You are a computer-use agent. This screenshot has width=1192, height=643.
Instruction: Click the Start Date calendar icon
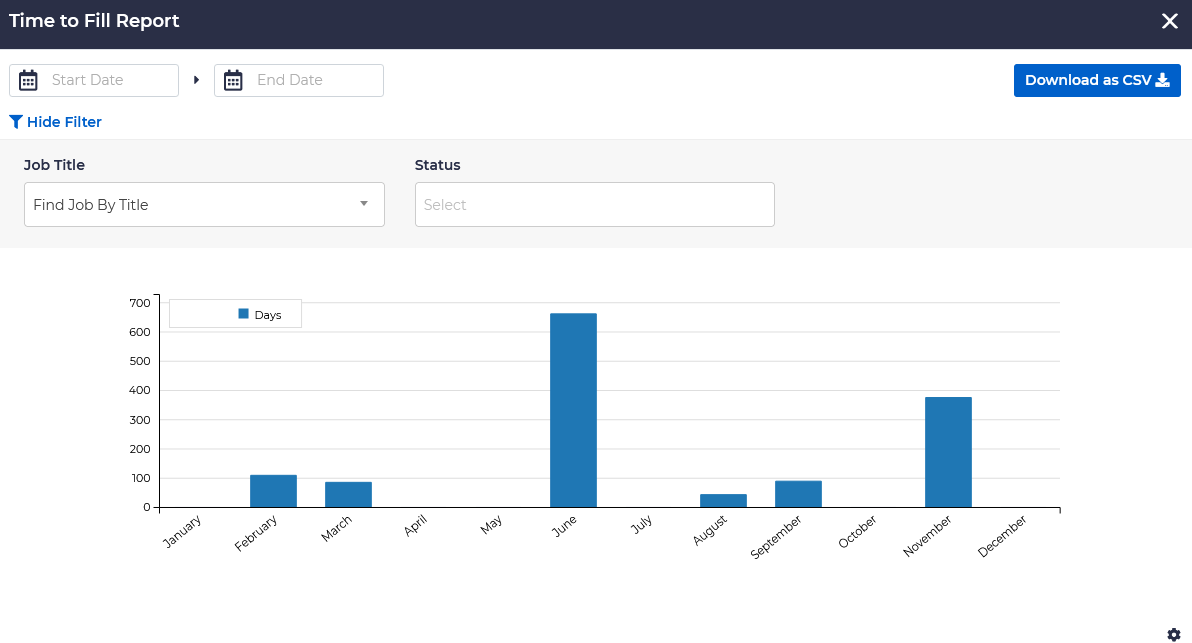pyautogui.click(x=28, y=80)
